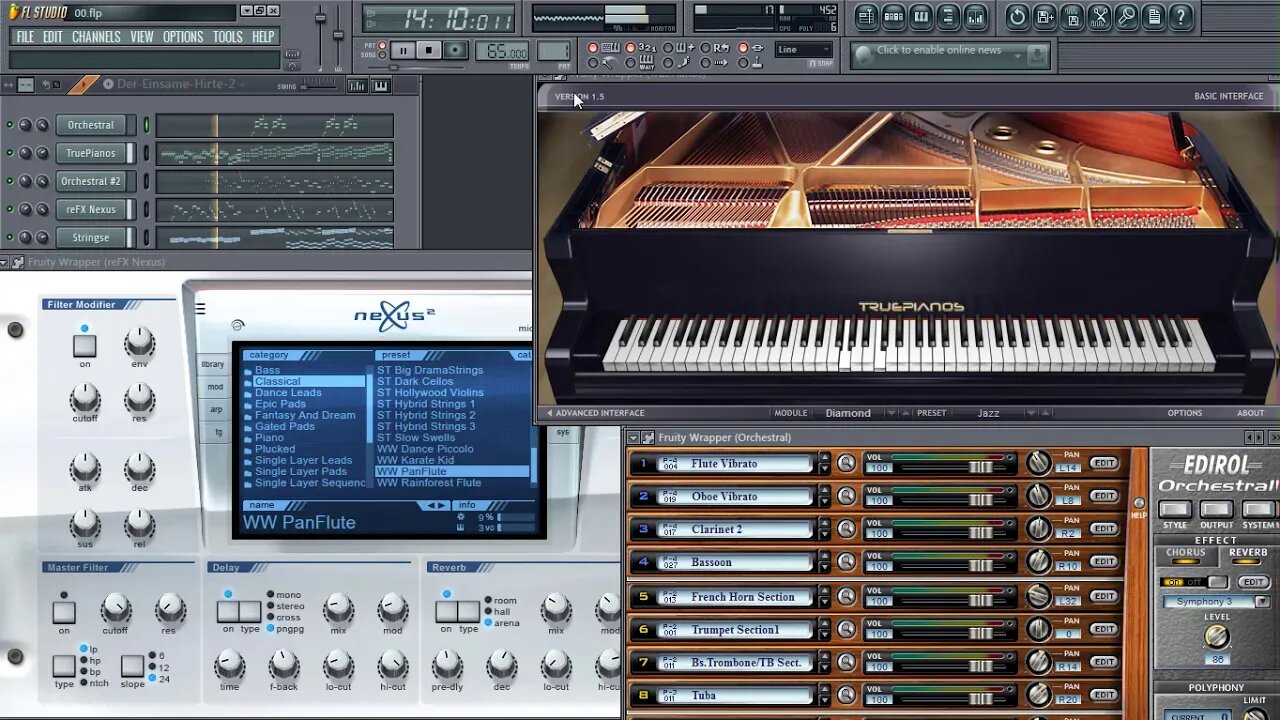Click the stop button in the transport
The image size is (1280, 720).
click(428, 50)
